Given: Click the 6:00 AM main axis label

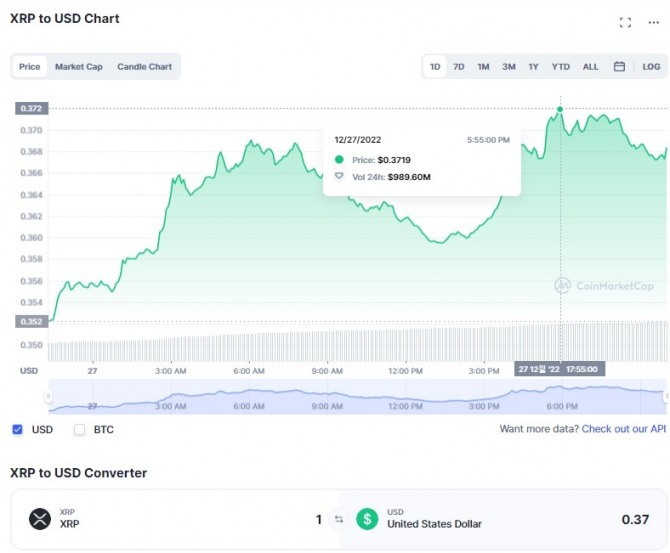Looking at the screenshot, I should pyautogui.click(x=249, y=371).
